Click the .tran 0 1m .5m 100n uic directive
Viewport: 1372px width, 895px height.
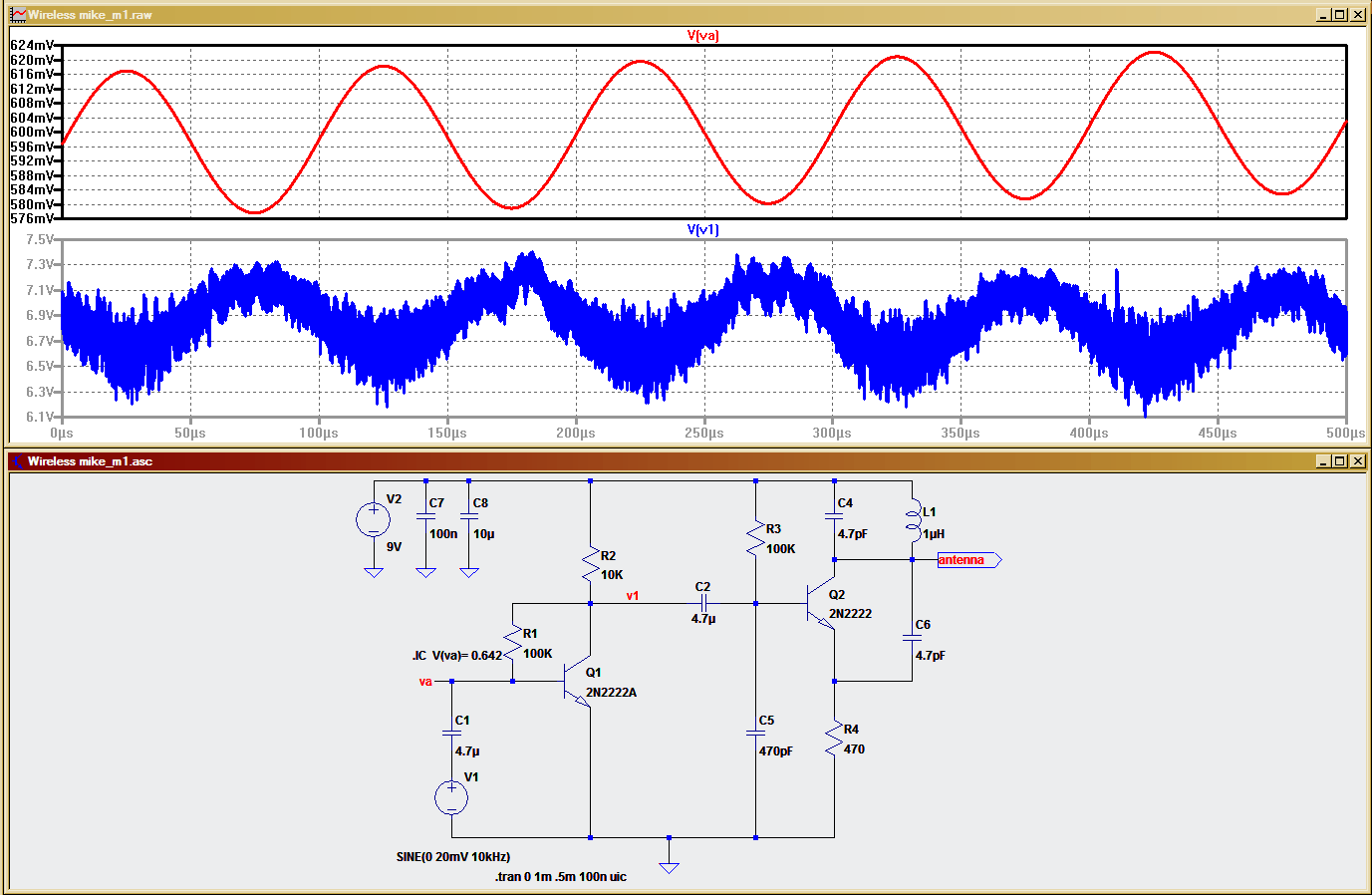(x=561, y=877)
